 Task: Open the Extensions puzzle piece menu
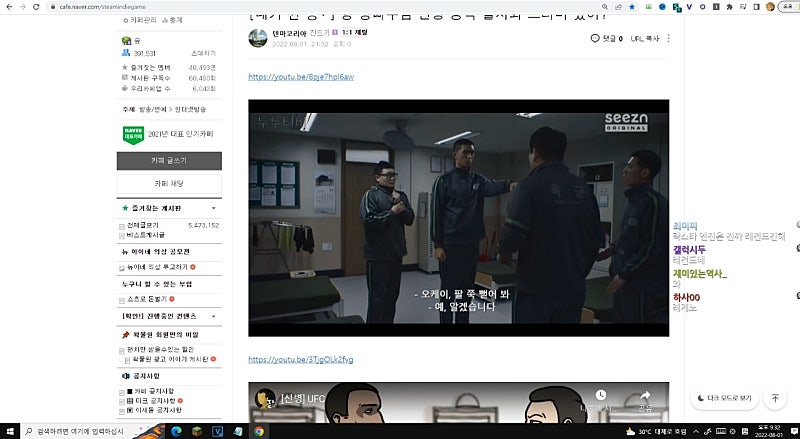click(x=730, y=7)
